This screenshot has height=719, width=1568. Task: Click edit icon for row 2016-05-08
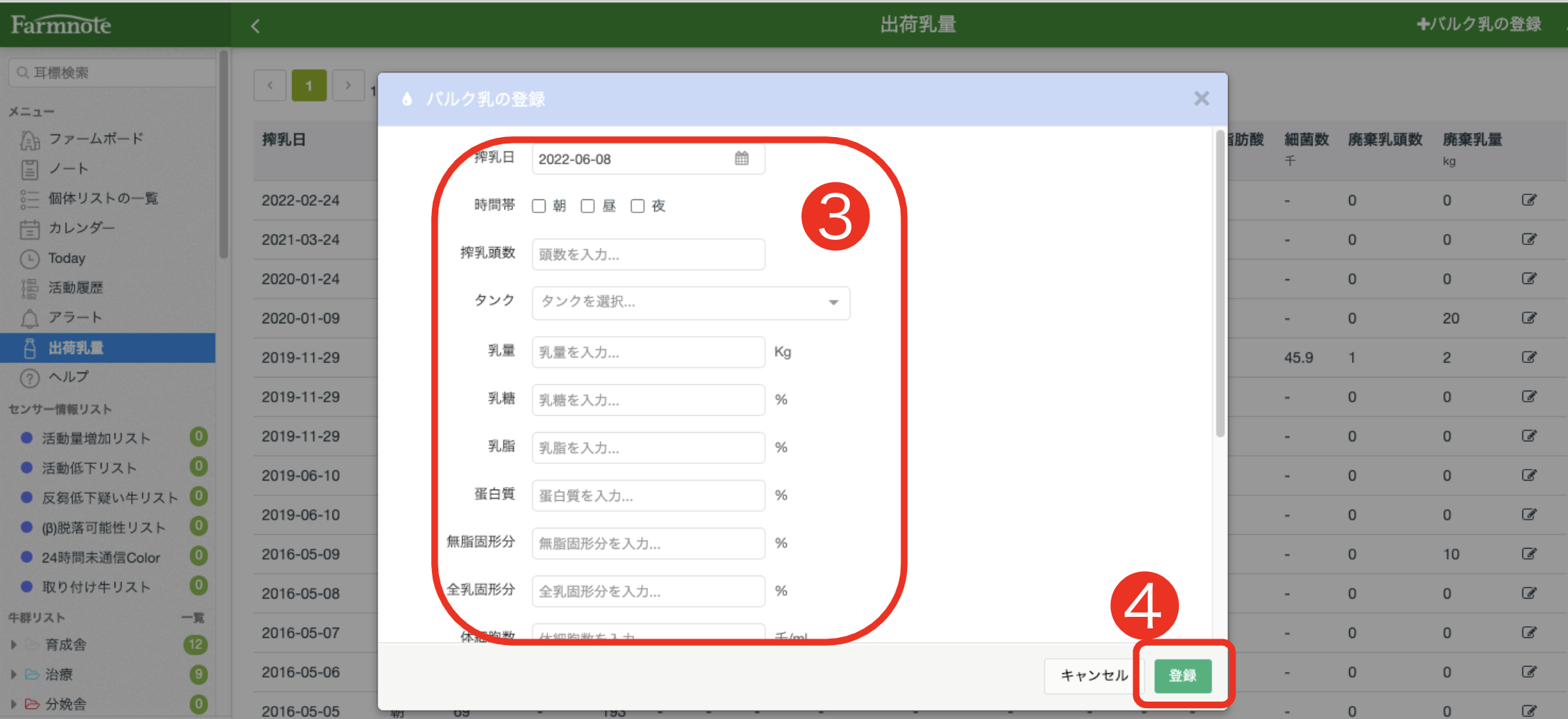(x=1529, y=593)
